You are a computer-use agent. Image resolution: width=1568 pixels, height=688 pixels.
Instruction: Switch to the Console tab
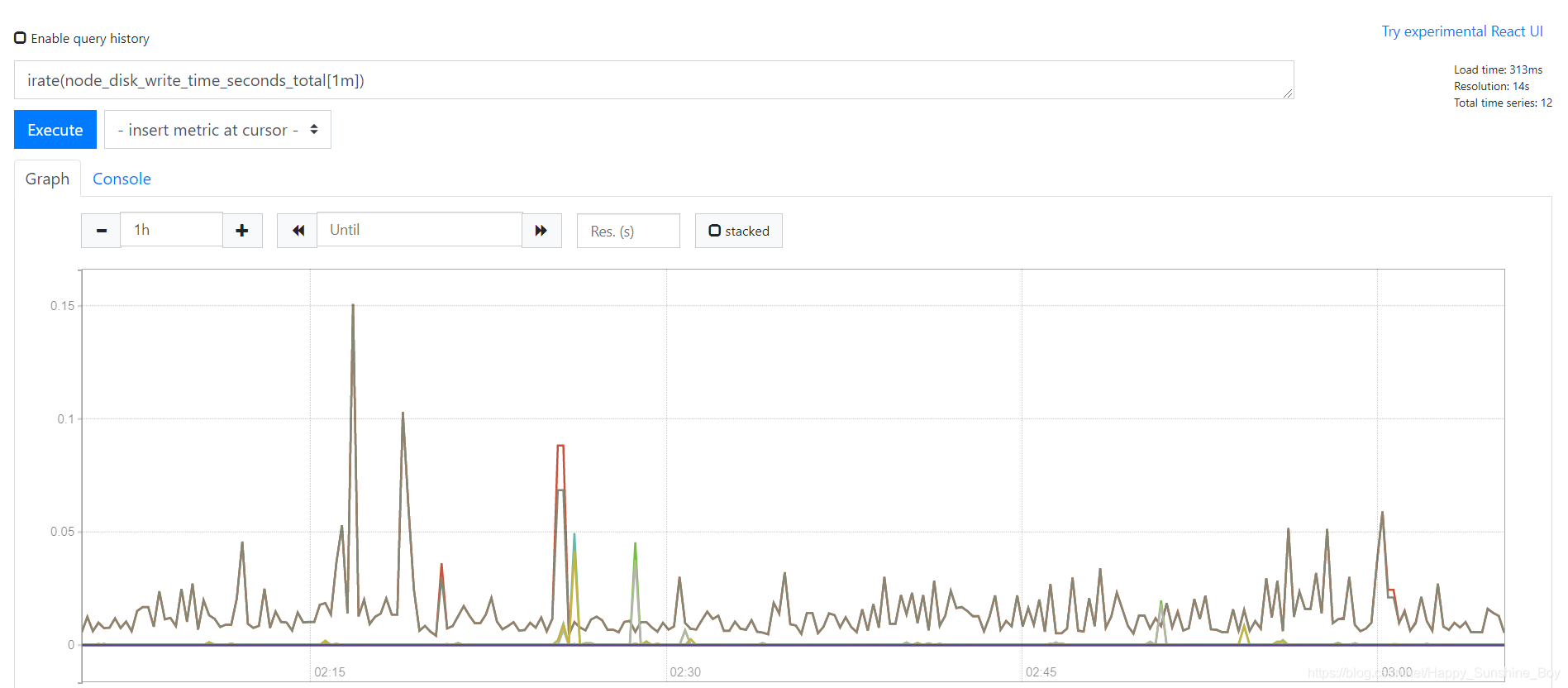(x=122, y=179)
